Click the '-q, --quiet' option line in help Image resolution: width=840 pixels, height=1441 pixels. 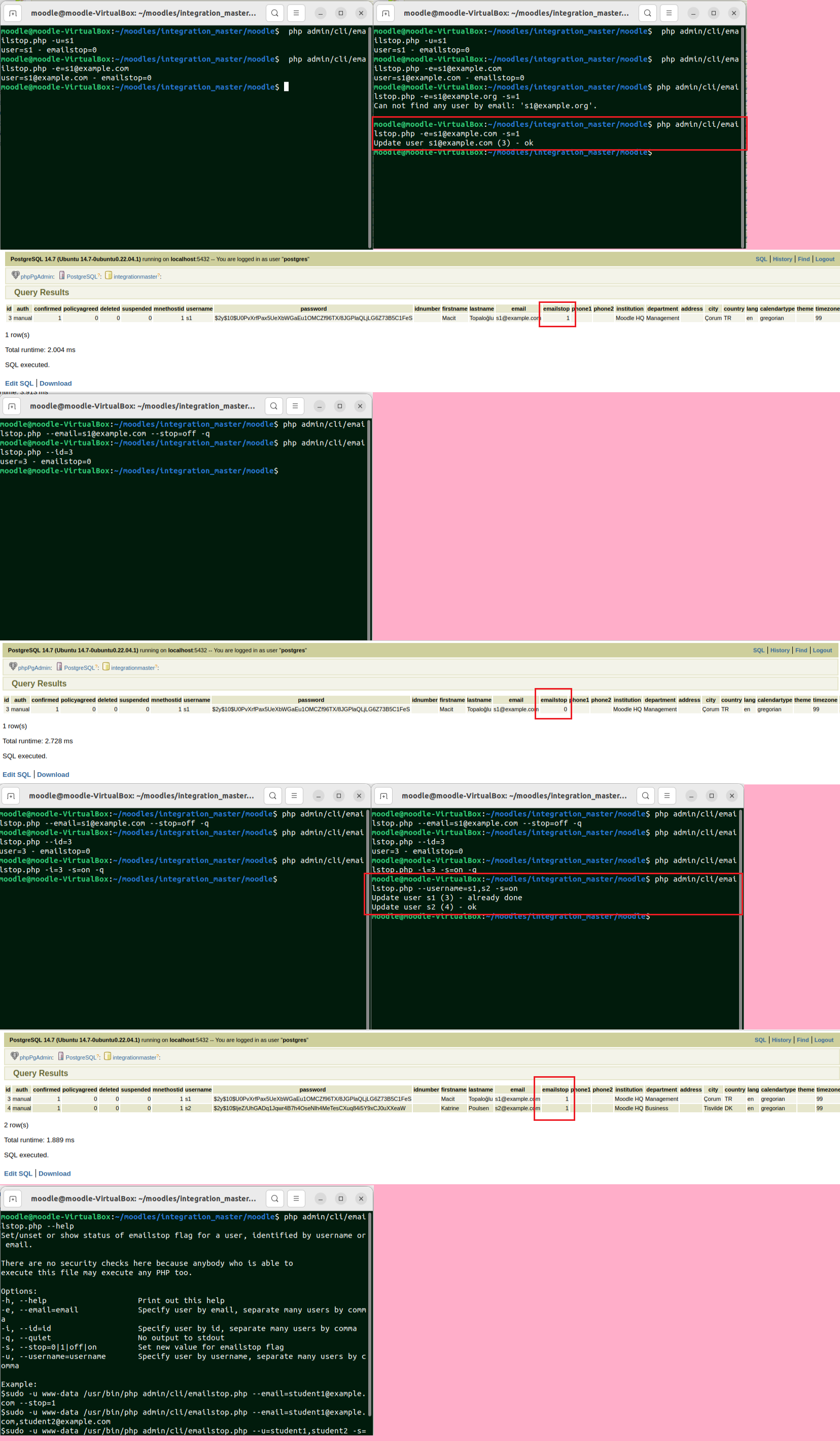[x=113, y=1337]
